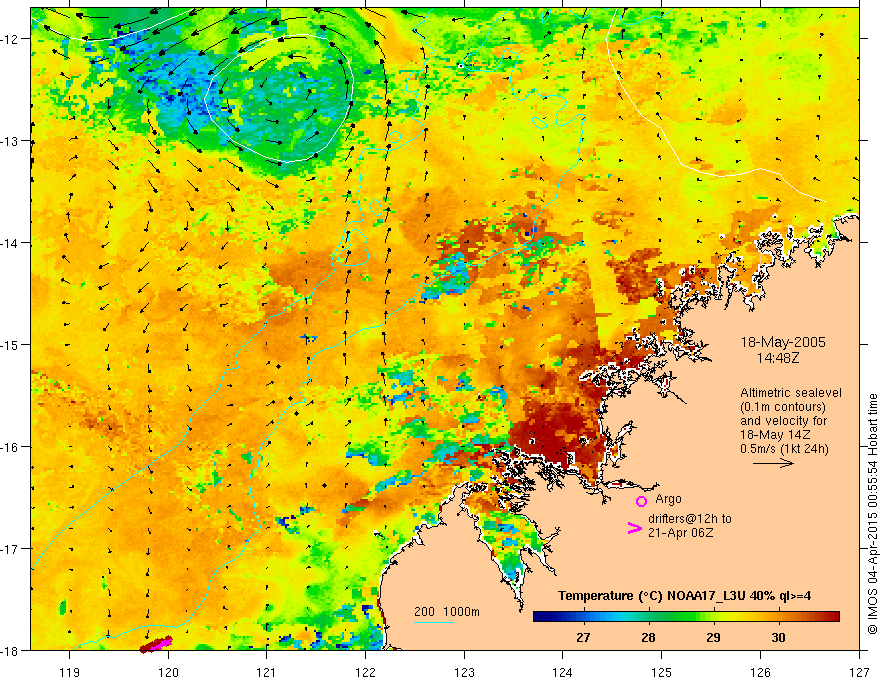Click longitude axis label "120"
This screenshot has height=680, width=880.
tap(168, 672)
